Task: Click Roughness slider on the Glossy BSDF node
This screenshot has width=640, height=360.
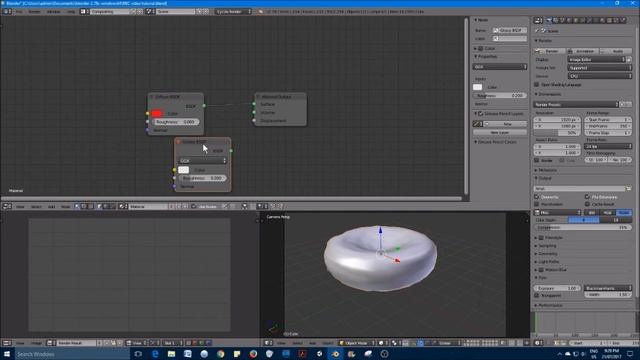Action: (202, 178)
